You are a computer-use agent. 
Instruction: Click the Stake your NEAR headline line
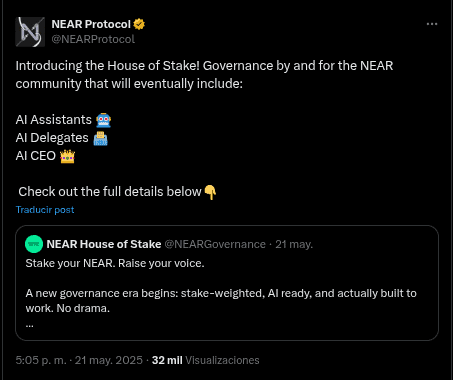115,263
